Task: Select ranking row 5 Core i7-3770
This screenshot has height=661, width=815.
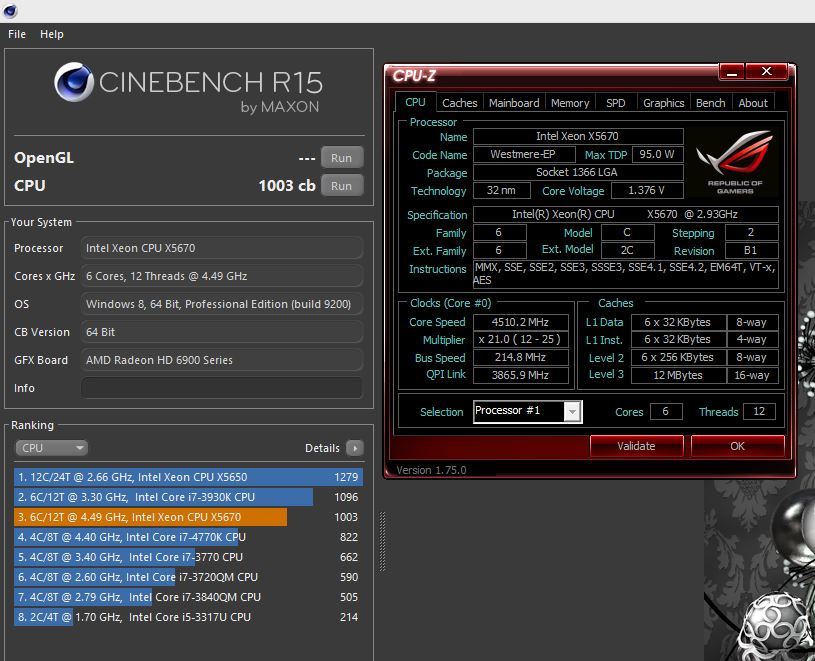Action: pos(188,557)
